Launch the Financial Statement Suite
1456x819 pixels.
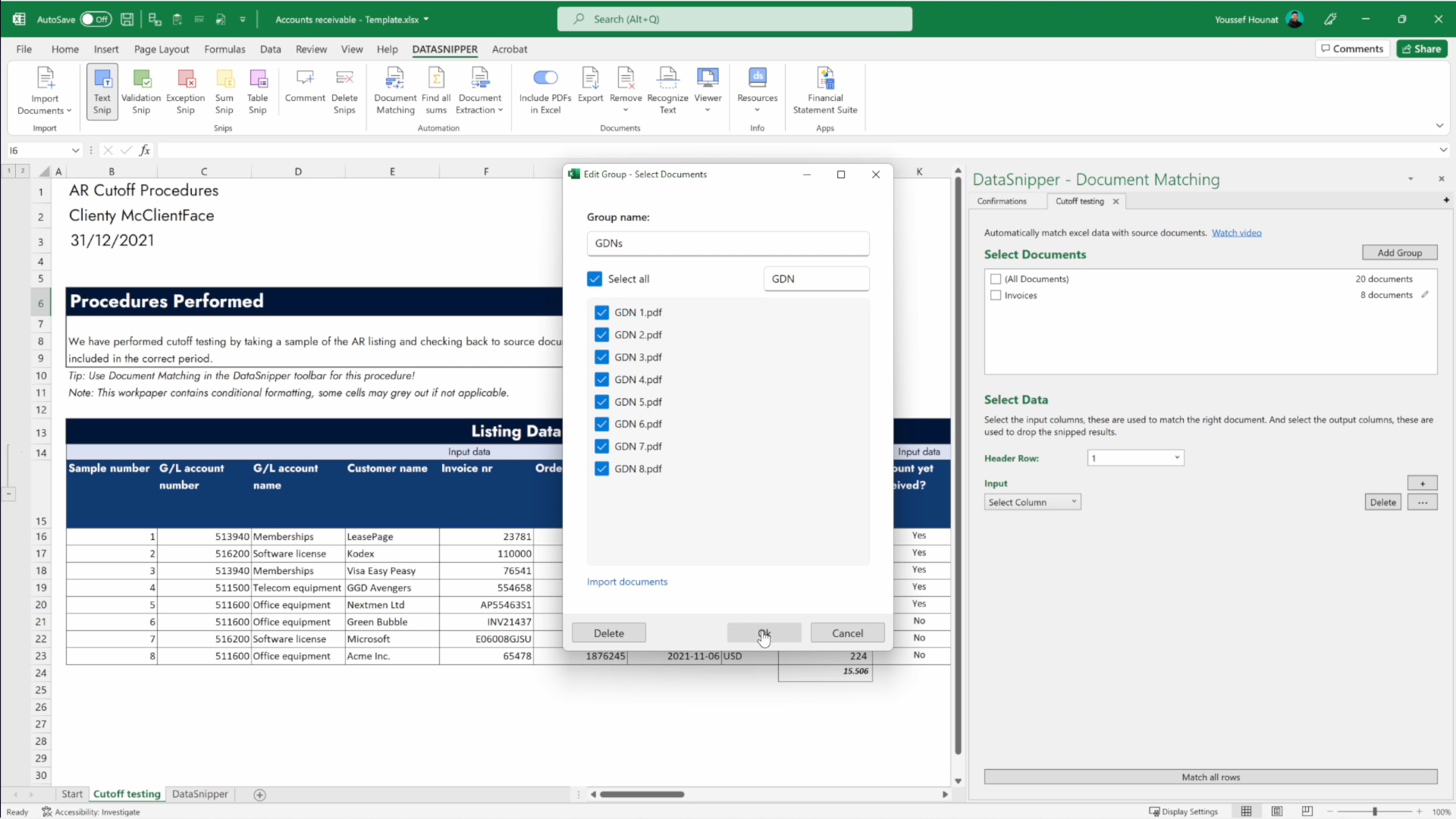coord(825,89)
